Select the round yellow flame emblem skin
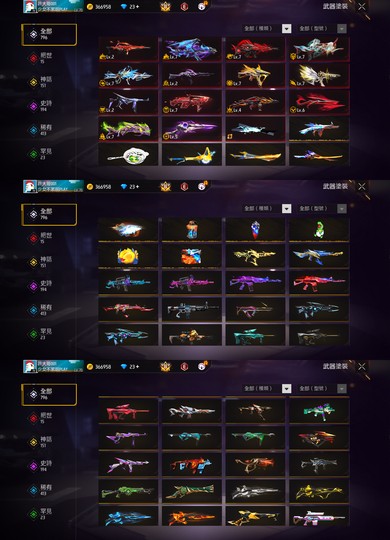The height and width of the screenshot is (540, 390). coord(128,256)
